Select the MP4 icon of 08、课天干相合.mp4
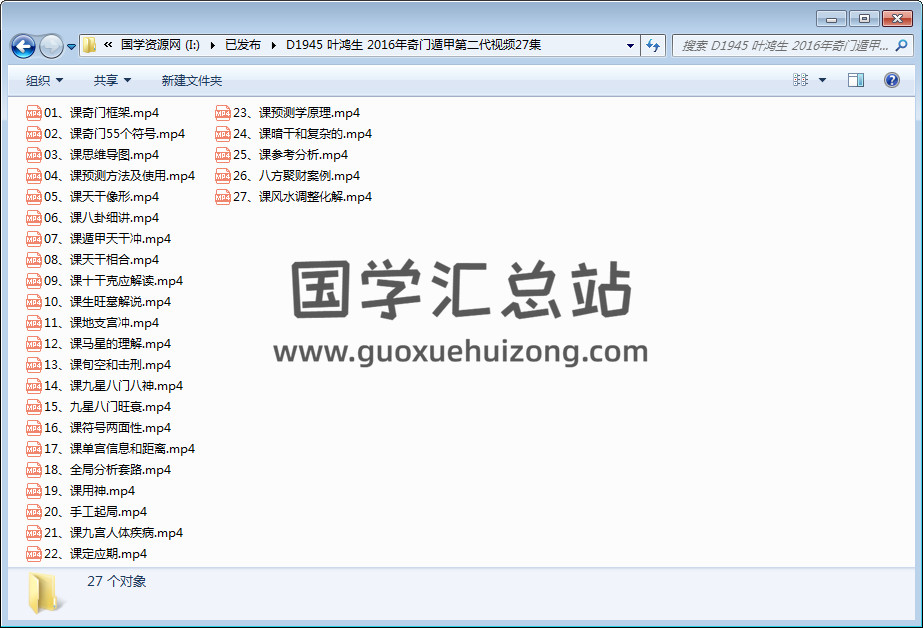The height and width of the screenshot is (628, 923). pyautogui.click(x=34, y=260)
